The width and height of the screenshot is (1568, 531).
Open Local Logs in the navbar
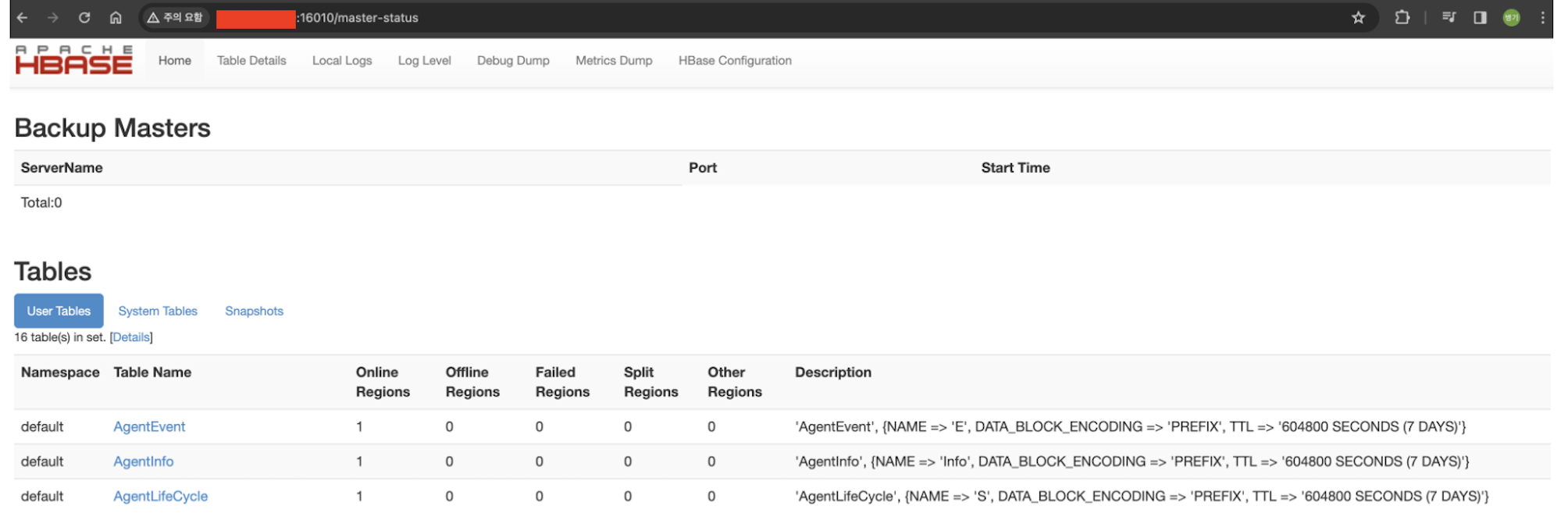click(342, 60)
